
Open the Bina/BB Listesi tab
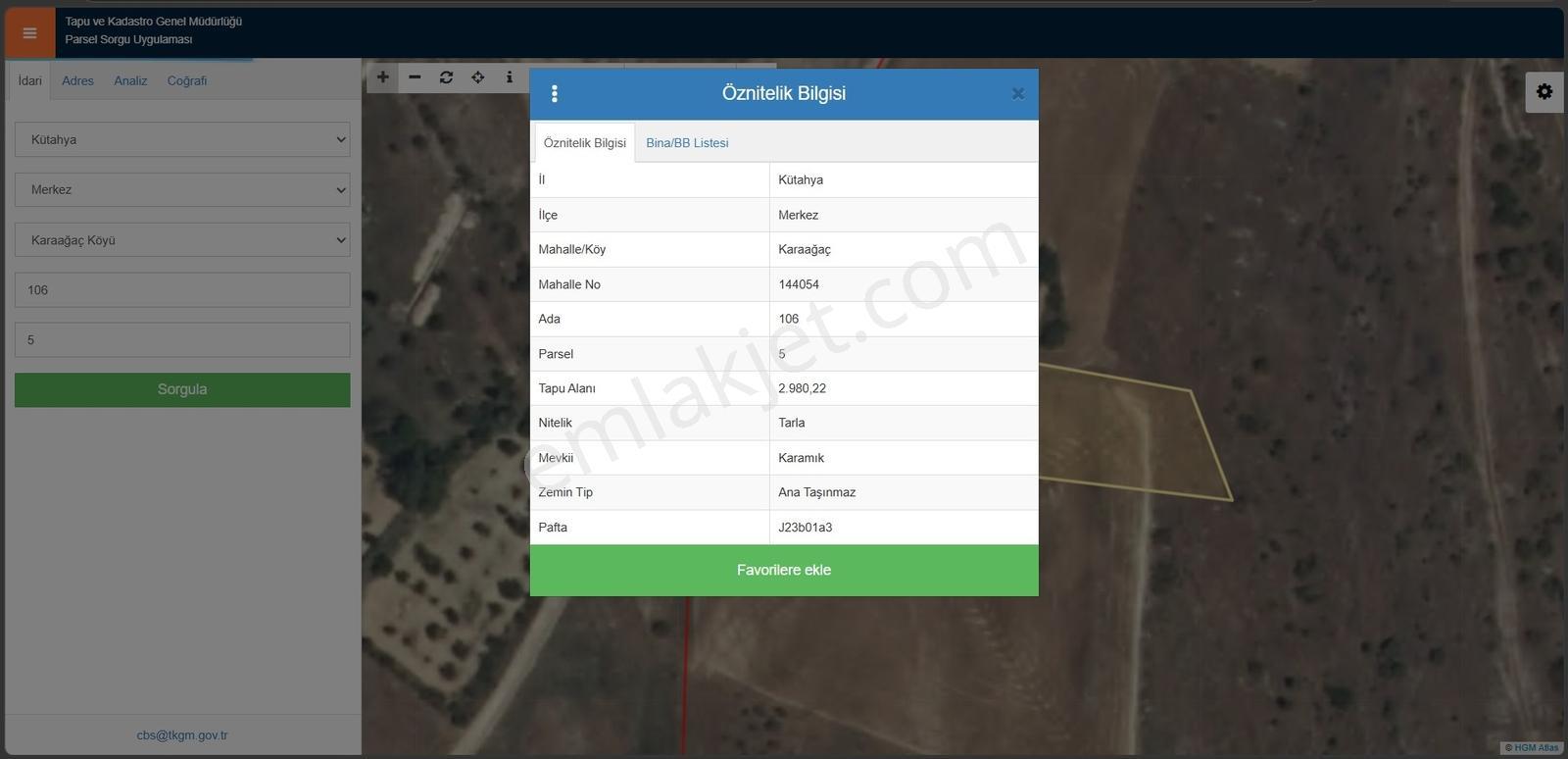pyautogui.click(x=687, y=143)
